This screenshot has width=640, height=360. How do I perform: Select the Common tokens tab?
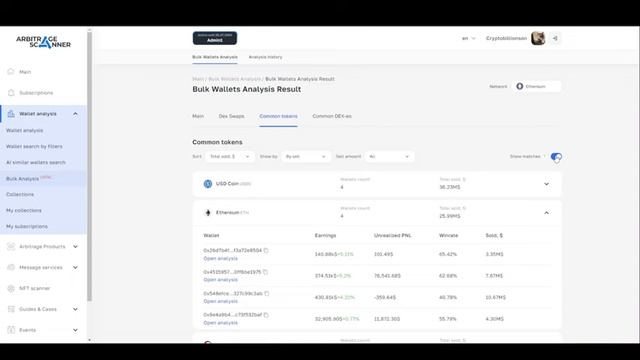click(x=278, y=116)
